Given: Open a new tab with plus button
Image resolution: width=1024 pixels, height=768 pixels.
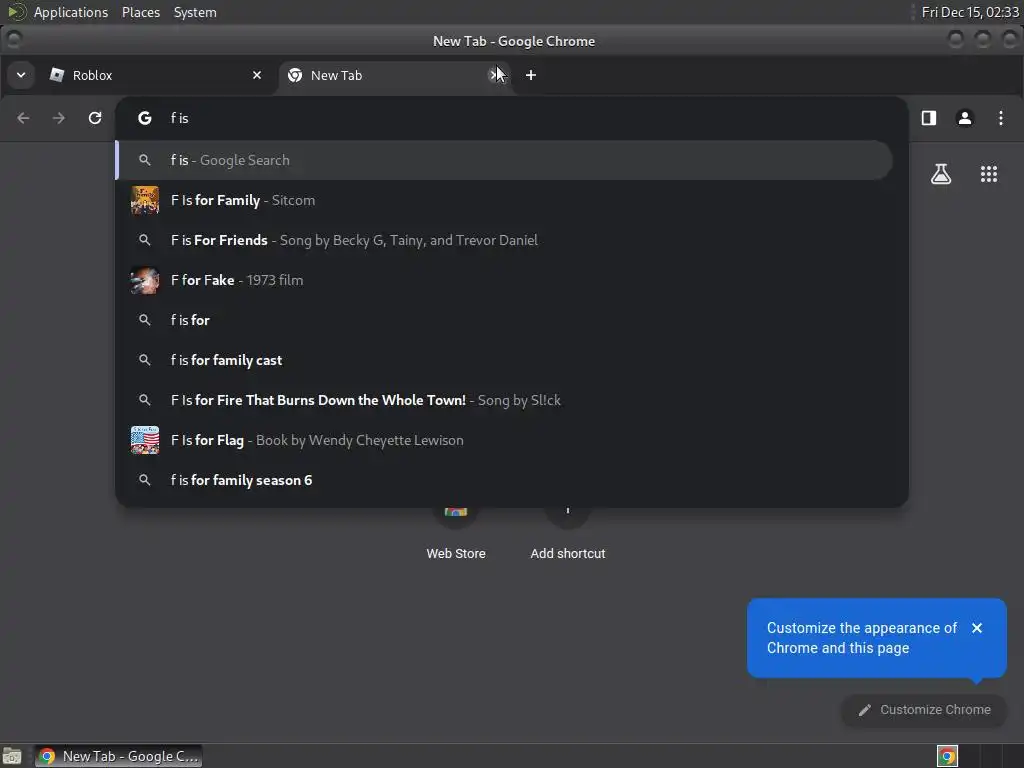Looking at the screenshot, I should point(531,75).
